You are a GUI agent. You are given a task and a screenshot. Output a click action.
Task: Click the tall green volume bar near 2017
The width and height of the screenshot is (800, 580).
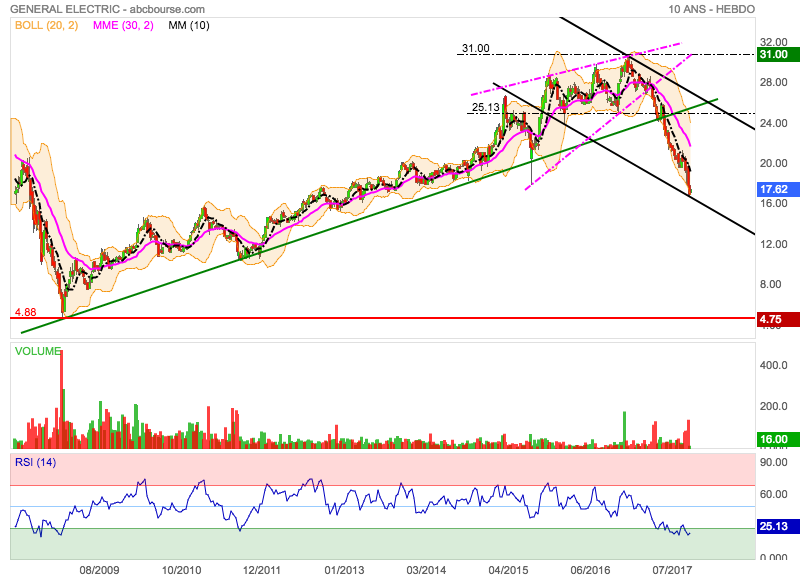pos(624,430)
